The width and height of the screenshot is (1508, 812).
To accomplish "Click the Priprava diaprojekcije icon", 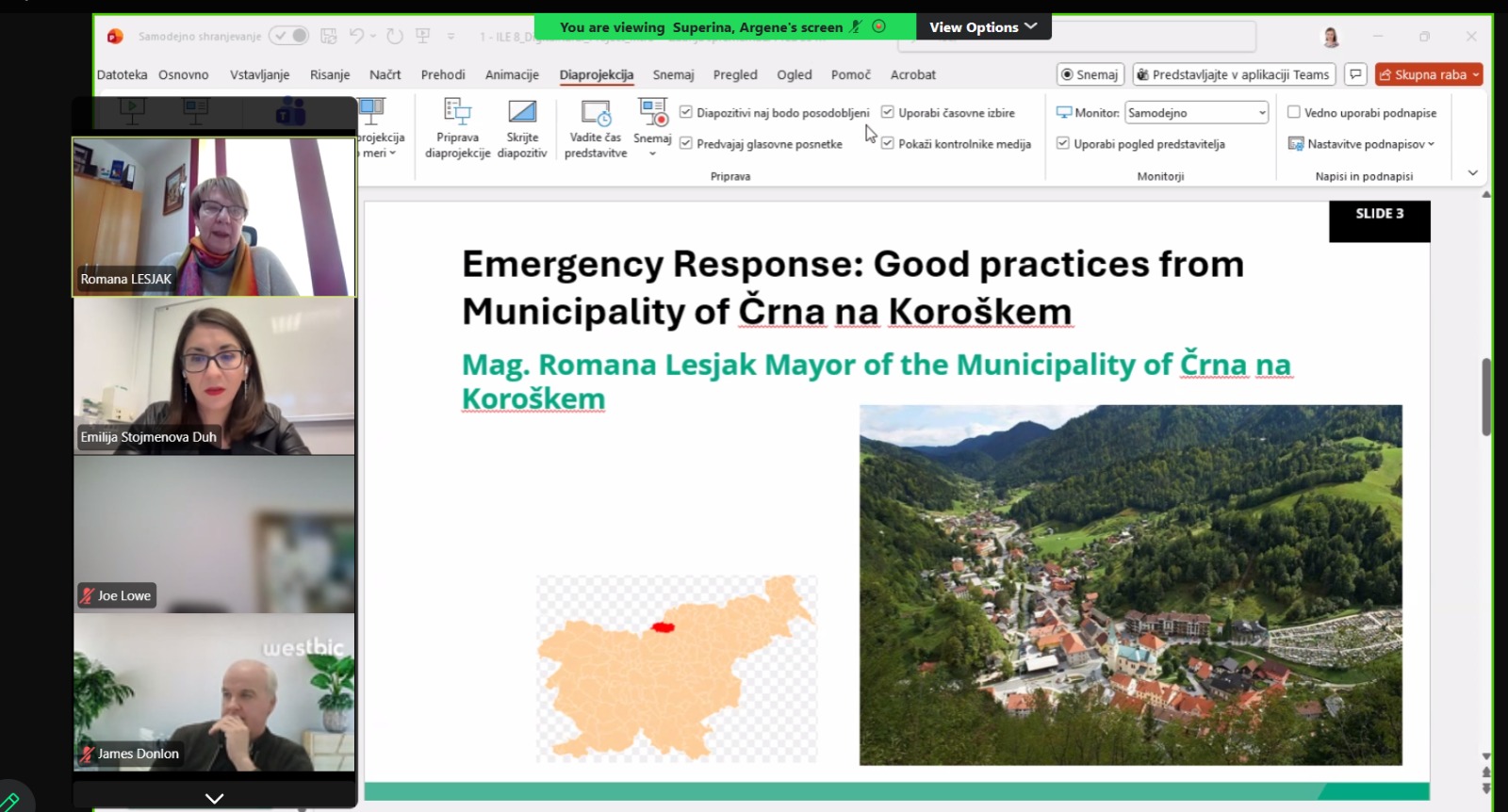I will (457, 113).
